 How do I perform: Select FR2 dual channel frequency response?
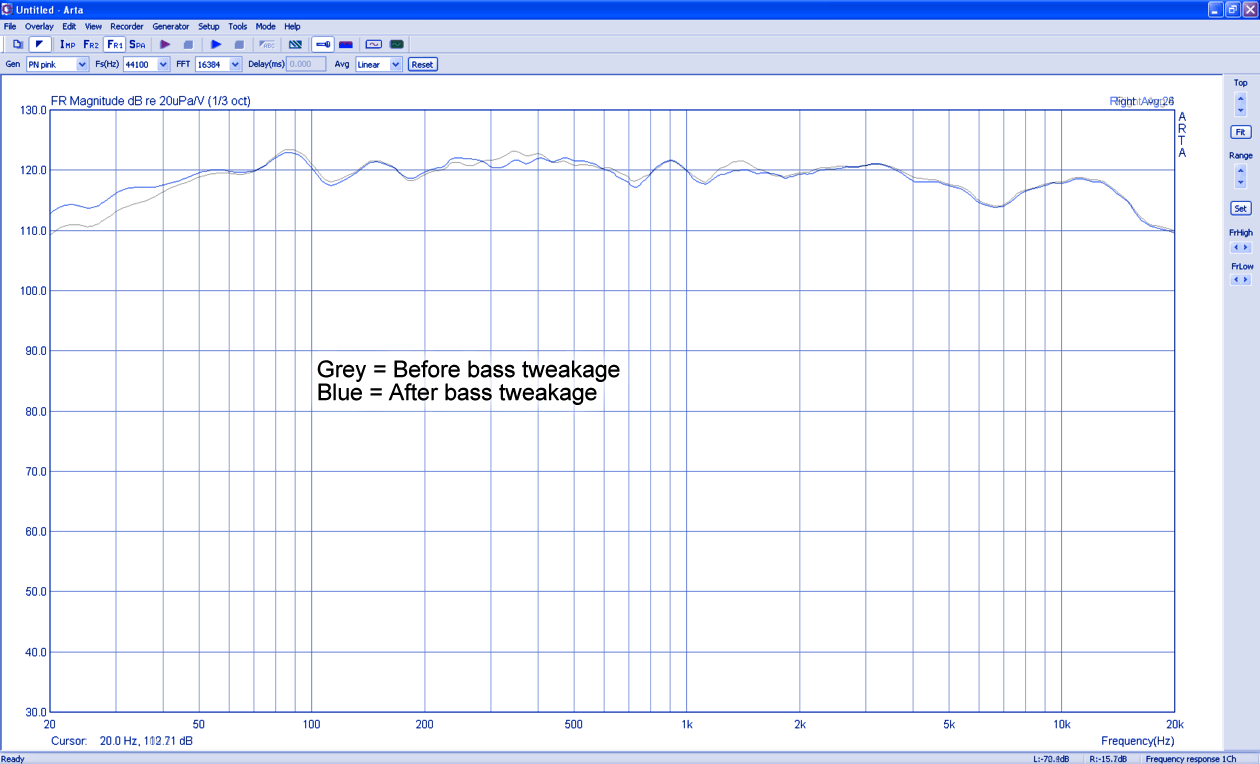pos(91,44)
